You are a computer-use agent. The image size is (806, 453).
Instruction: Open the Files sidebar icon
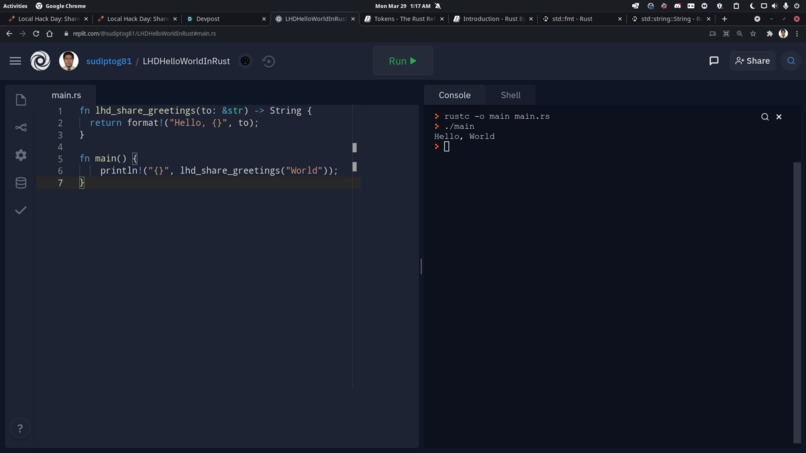tap(21, 100)
